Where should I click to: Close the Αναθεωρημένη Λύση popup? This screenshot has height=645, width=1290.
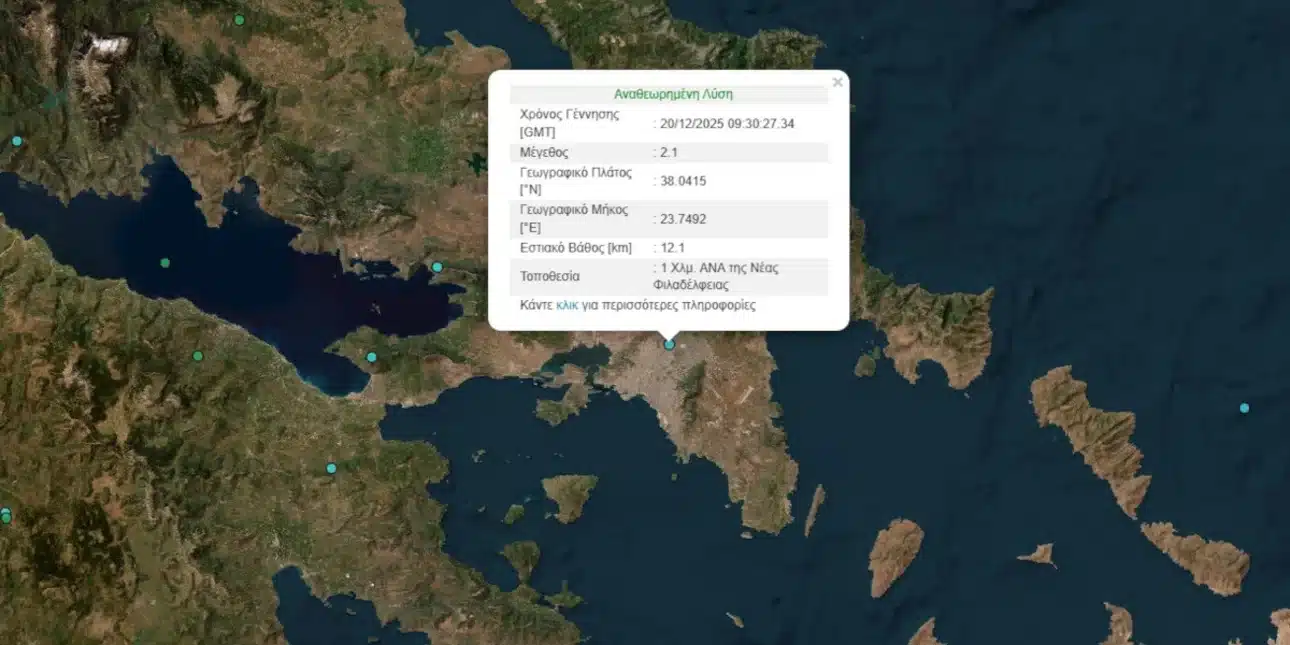[837, 82]
